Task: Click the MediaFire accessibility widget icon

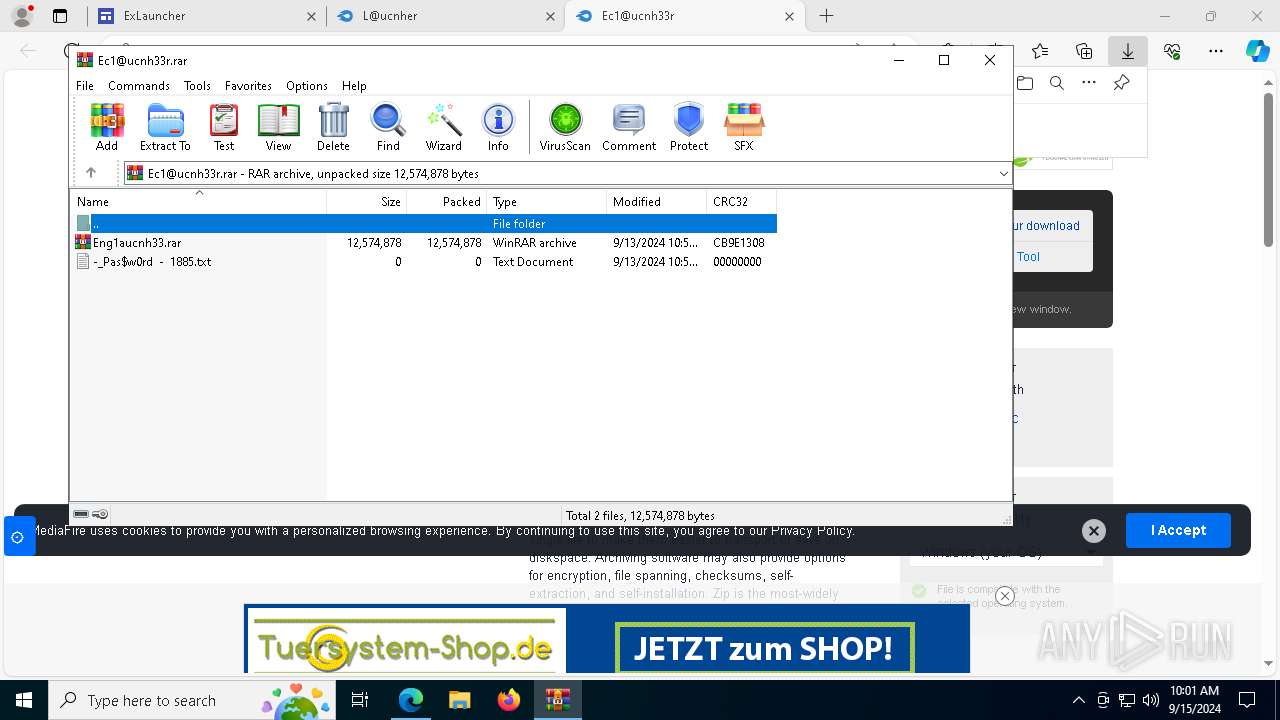Action: point(17,537)
